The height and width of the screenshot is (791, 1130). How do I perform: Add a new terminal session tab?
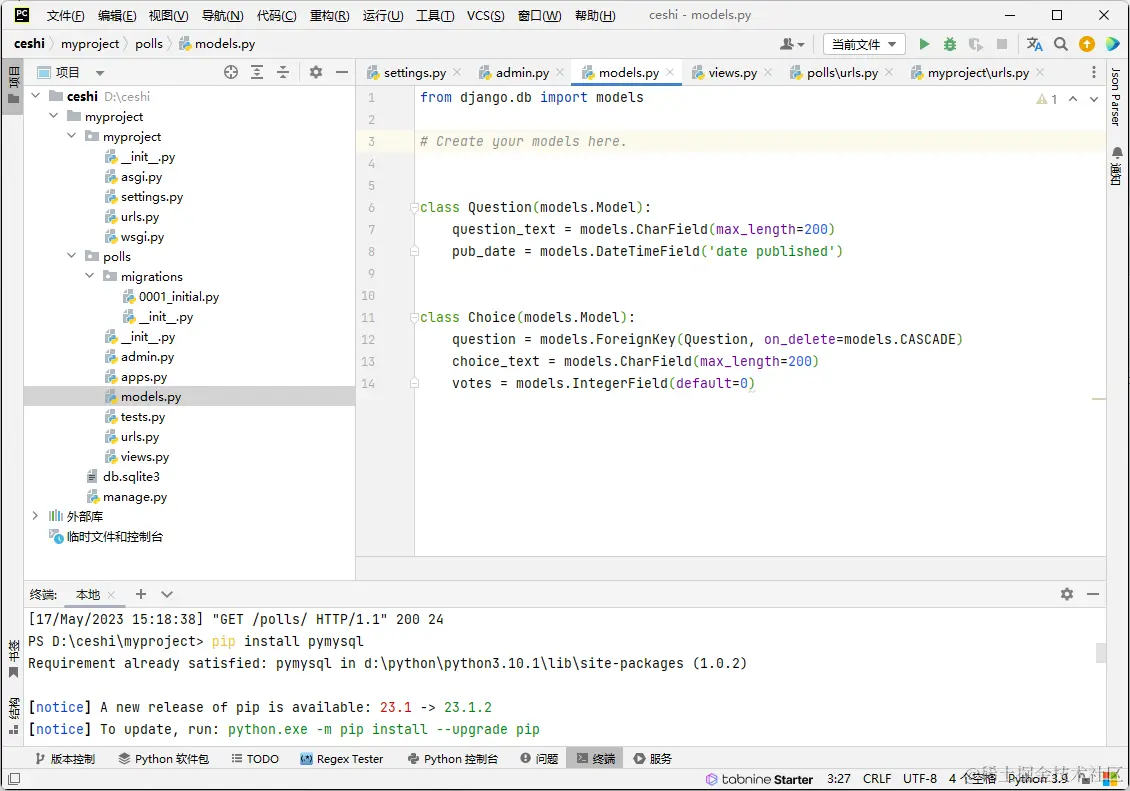141,594
